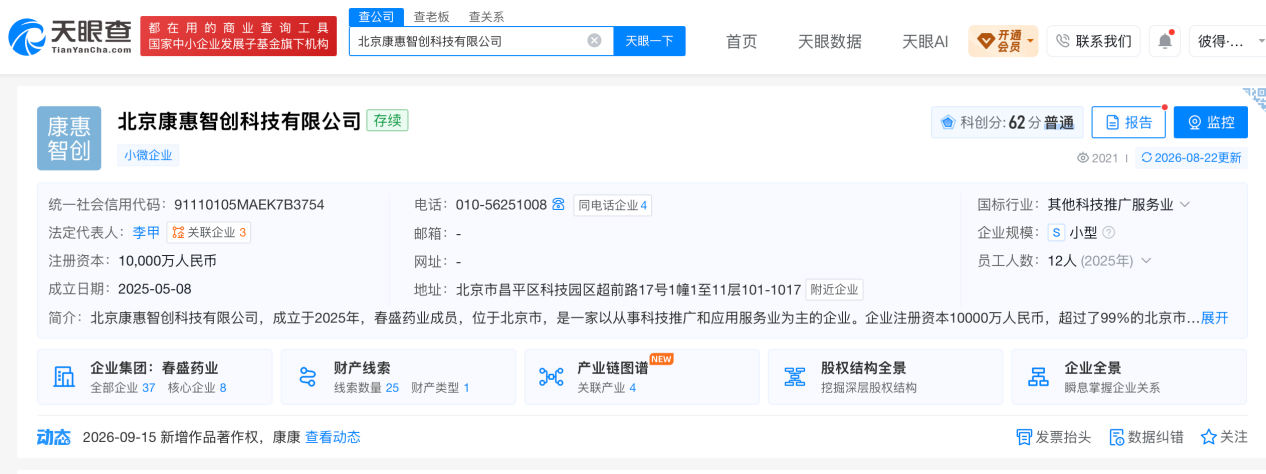Click the phone lookup icon beside the number
Viewport: 1266px width, 474px height.
pos(558,205)
